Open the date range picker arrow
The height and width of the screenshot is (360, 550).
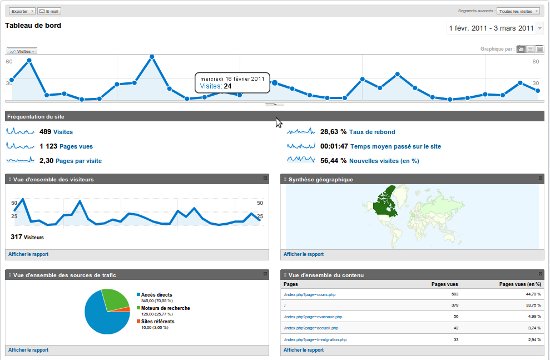pyautogui.click(x=540, y=28)
